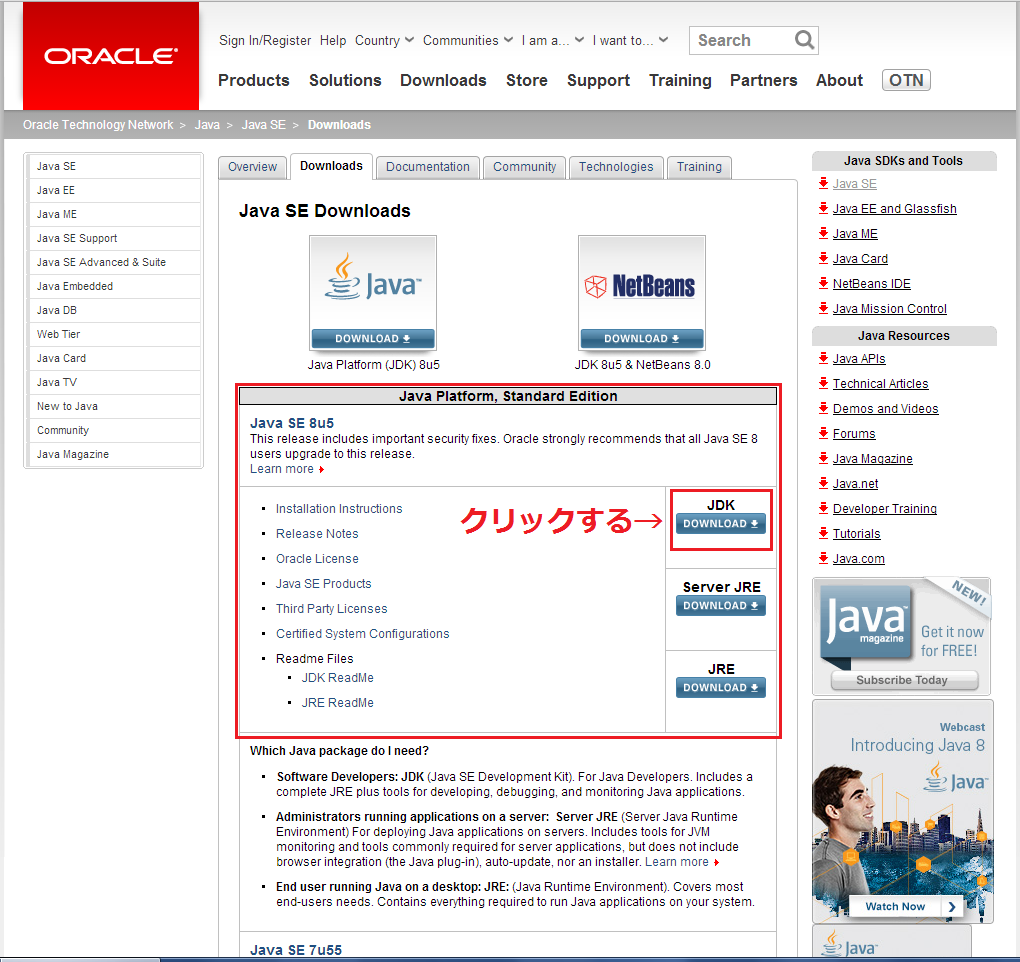This screenshot has height=962, width=1020.
Task: Switch to the Overview tab
Action: point(252,167)
